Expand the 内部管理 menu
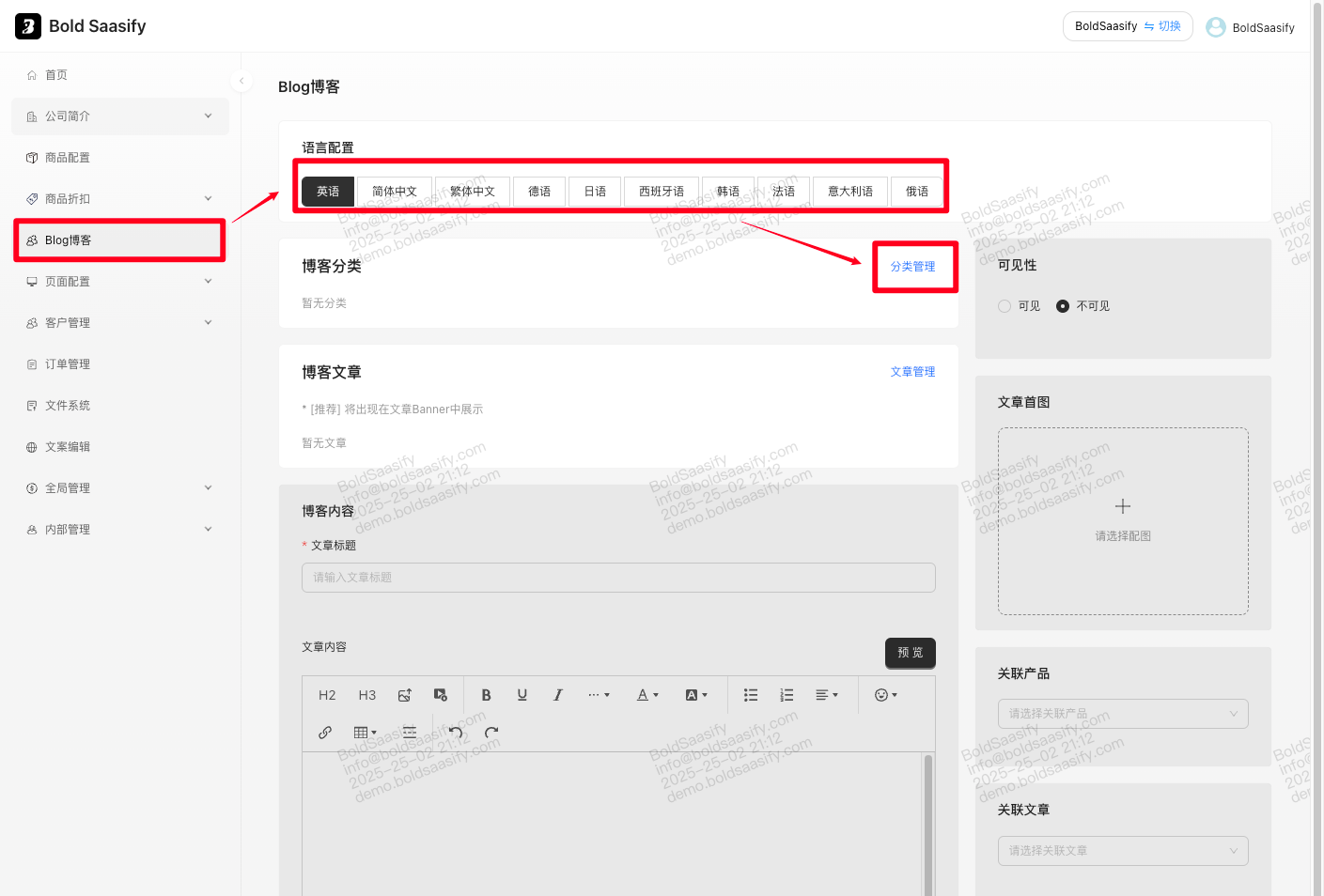Image resolution: width=1324 pixels, height=896 pixels. pyautogui.click(x=120, y=530)
